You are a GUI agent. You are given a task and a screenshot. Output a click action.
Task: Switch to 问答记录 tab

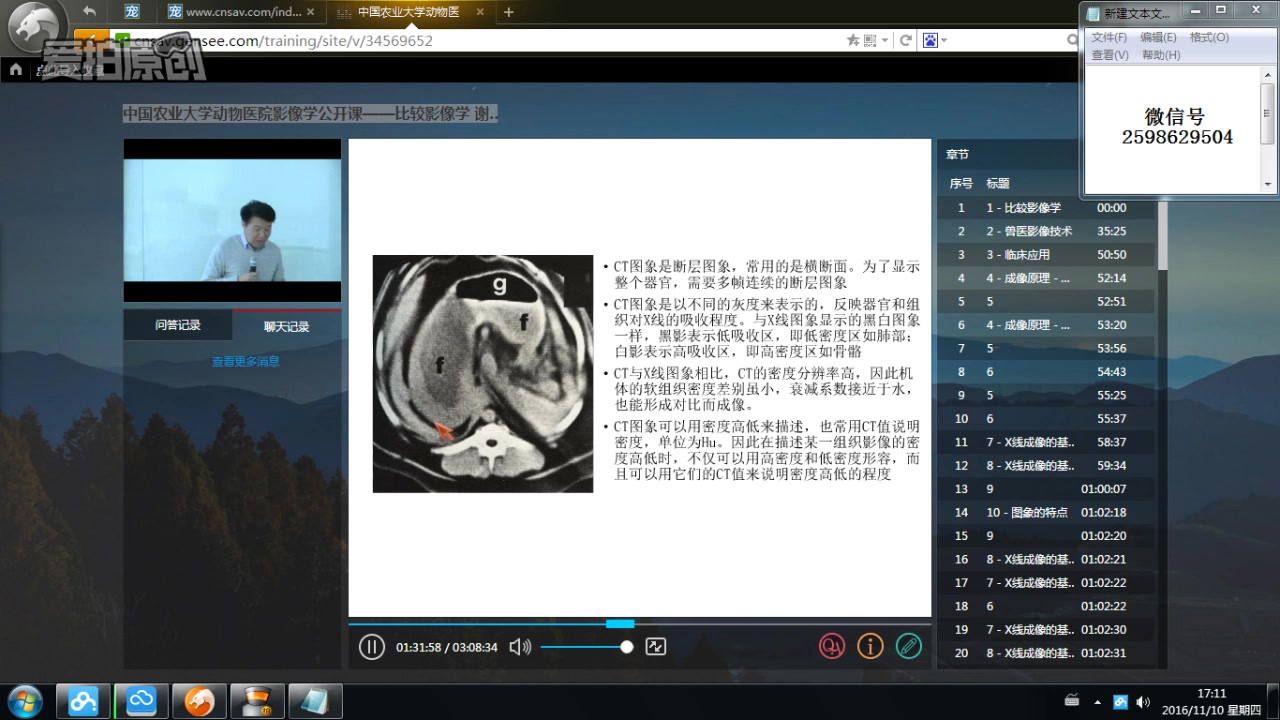pyautogui.click(x=178, y=325)
